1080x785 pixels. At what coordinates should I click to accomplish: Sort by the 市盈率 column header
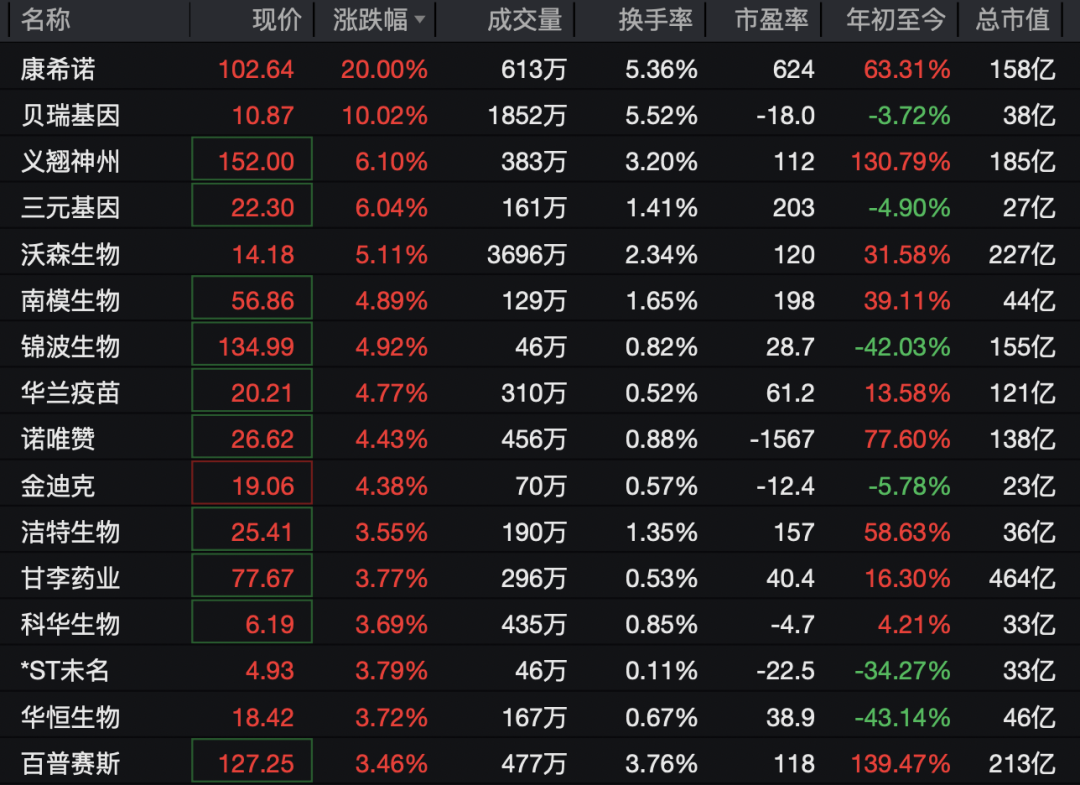[771, 20]
